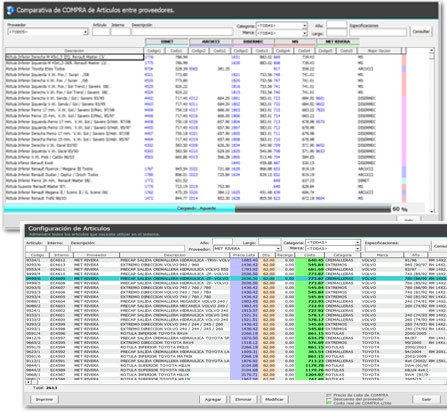447x412 pixels.
Task: Click the Especificaciones field in Configuración de Articulos
Action: click(x=397, y=249)
